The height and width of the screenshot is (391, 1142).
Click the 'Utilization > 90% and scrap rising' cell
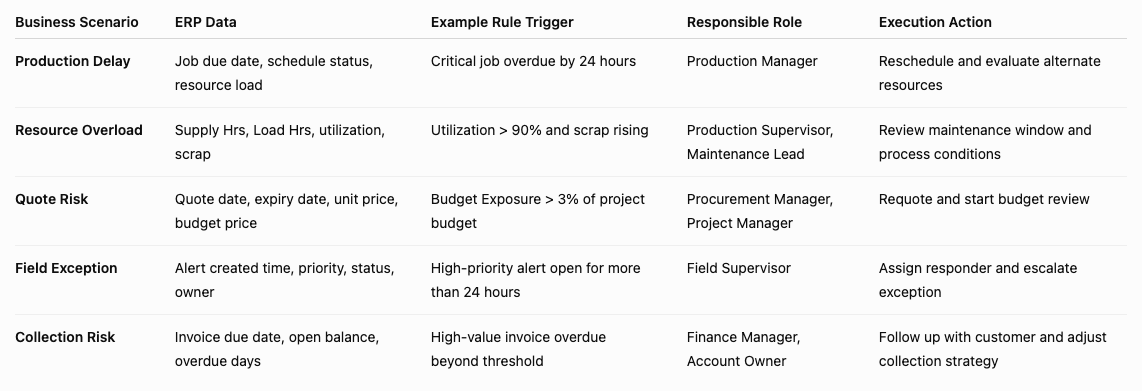(540, 130)
